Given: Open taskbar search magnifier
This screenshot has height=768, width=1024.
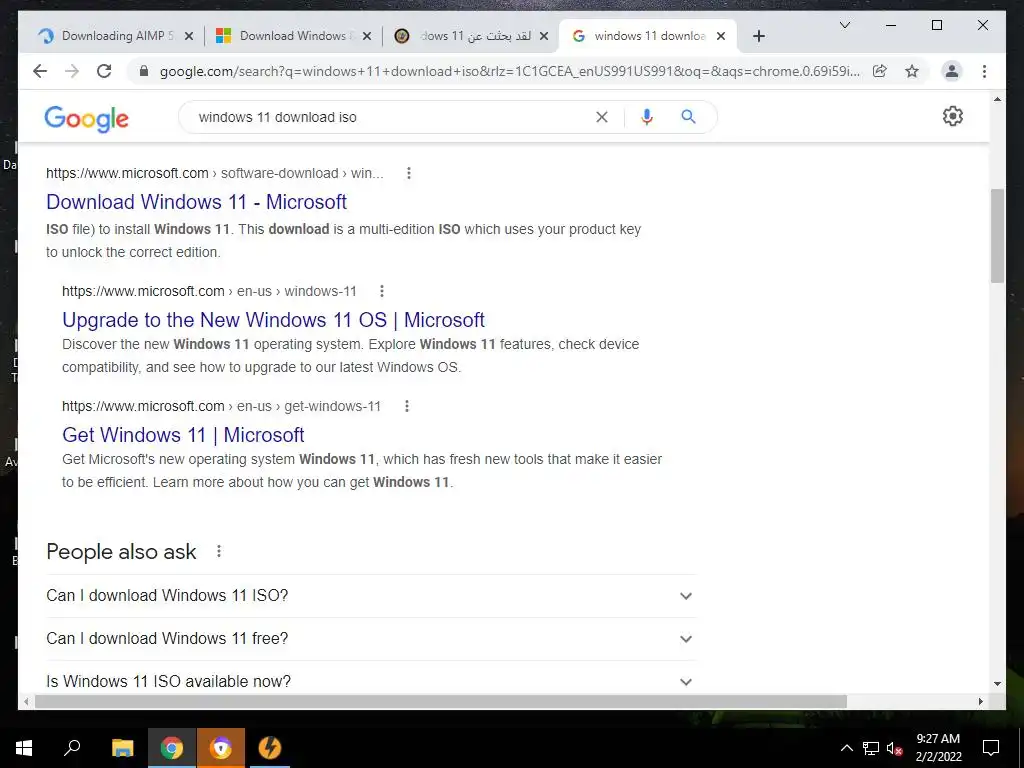Looking at the screenshot, I should pyautogui.click(x=72, y=748).
